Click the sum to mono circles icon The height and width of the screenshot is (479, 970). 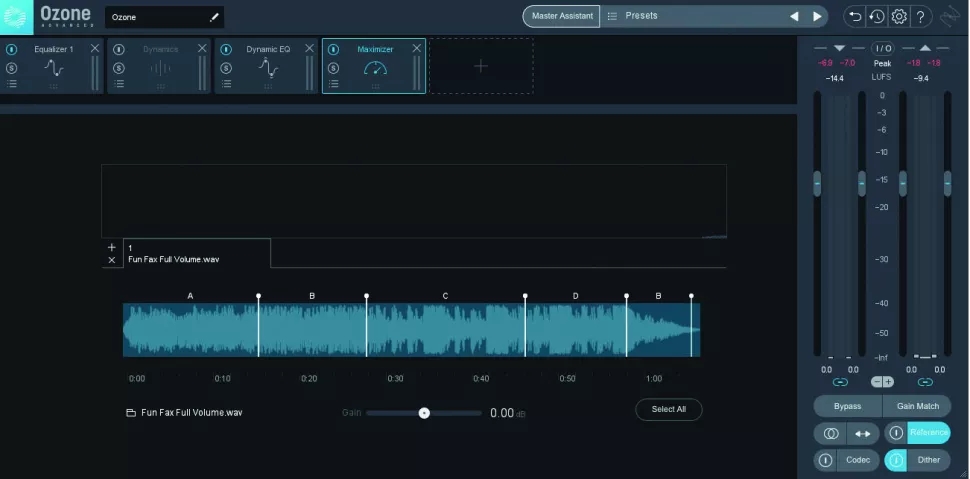[x=830, y=433]
